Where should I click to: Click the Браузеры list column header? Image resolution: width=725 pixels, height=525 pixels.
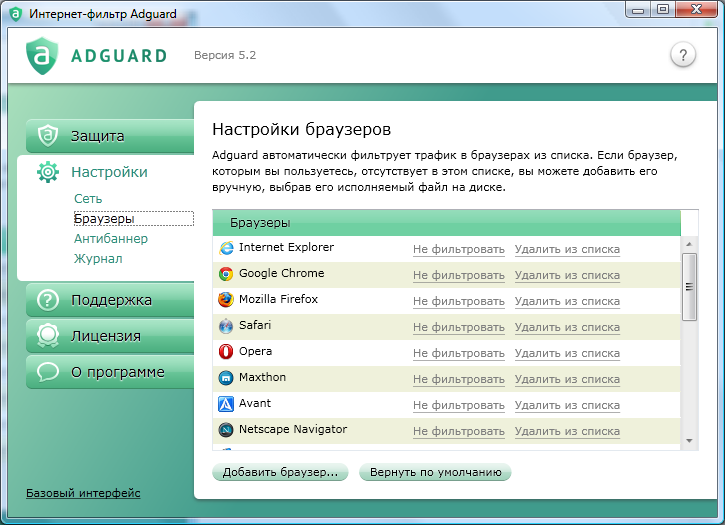(x=447, y=222)
